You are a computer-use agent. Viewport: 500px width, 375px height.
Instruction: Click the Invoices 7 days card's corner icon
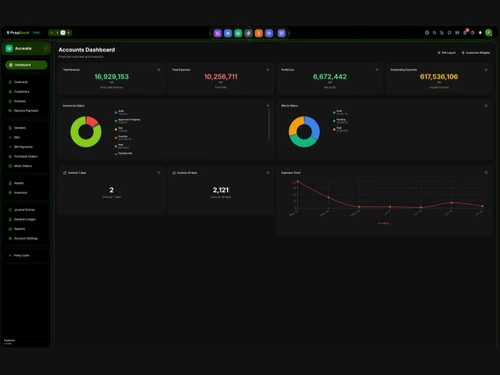click(159, 173)
